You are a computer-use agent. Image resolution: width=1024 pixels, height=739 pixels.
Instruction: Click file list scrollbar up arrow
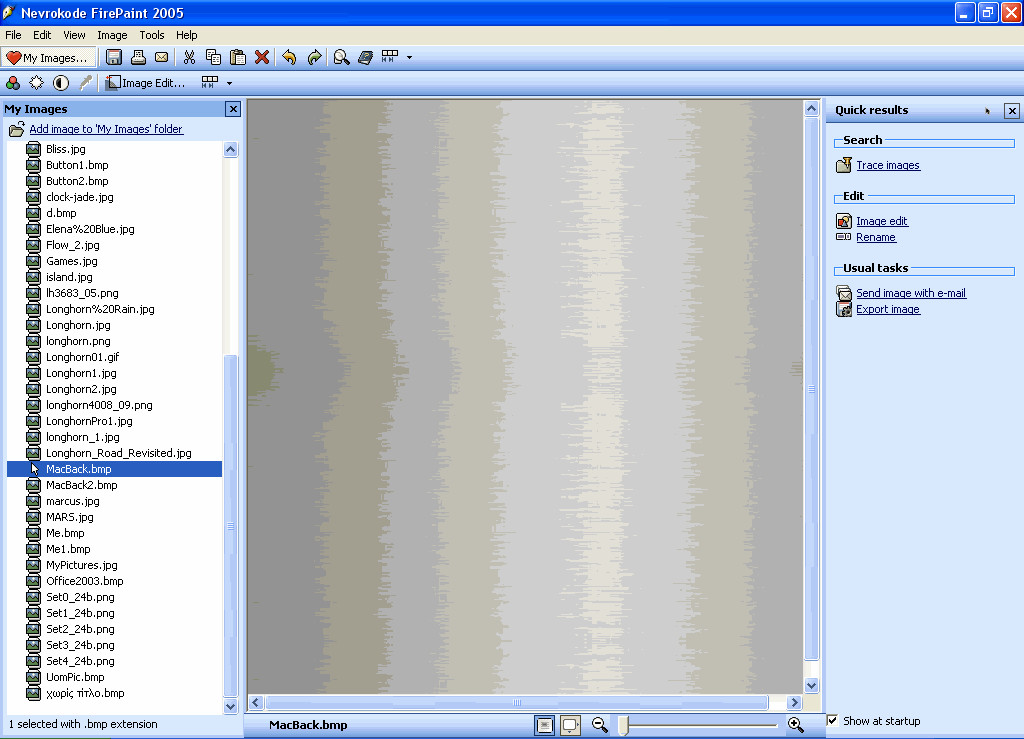tap(230, 149)
